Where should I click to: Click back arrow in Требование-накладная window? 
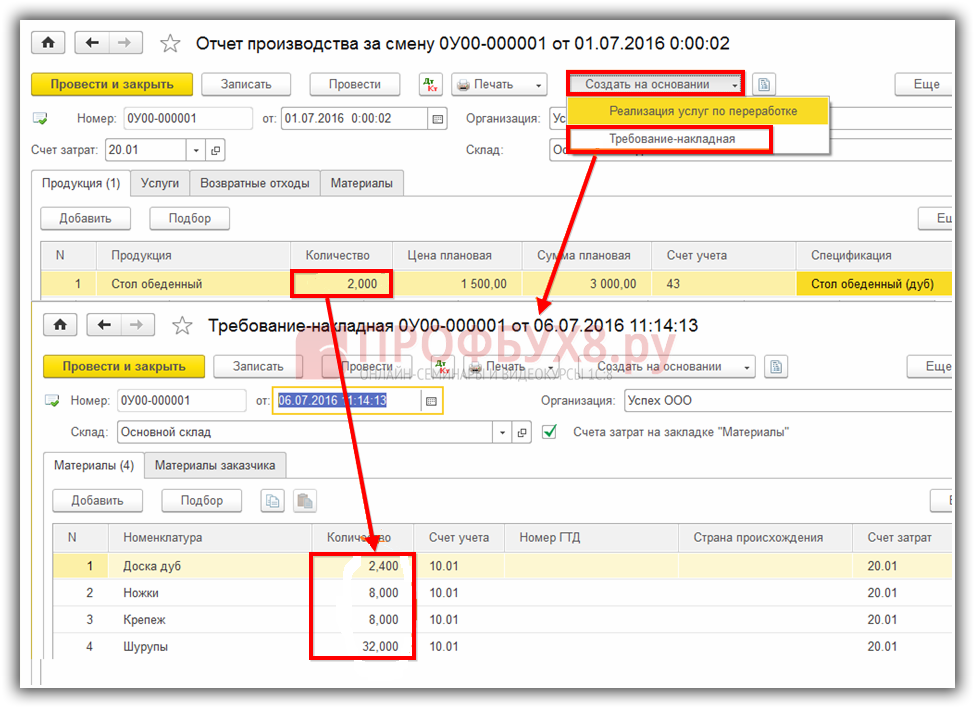102,326
